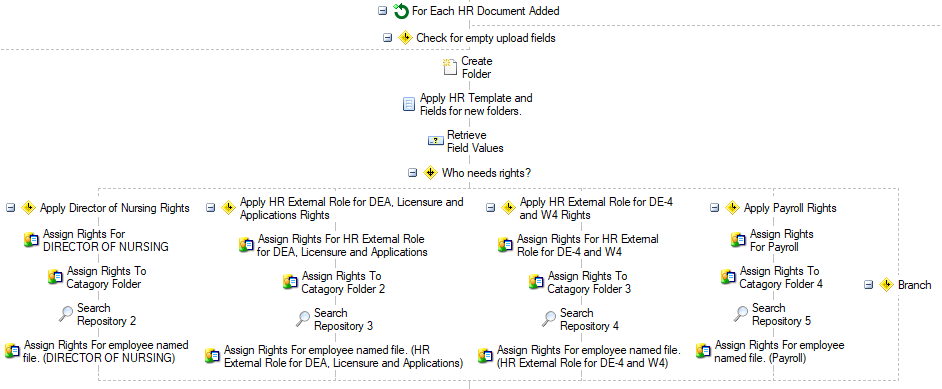The height and width of the screenshot is (389, 942).
Task: Select Assign Rights To Catagory Folder 4 label
Action: [x=781, y=277]
